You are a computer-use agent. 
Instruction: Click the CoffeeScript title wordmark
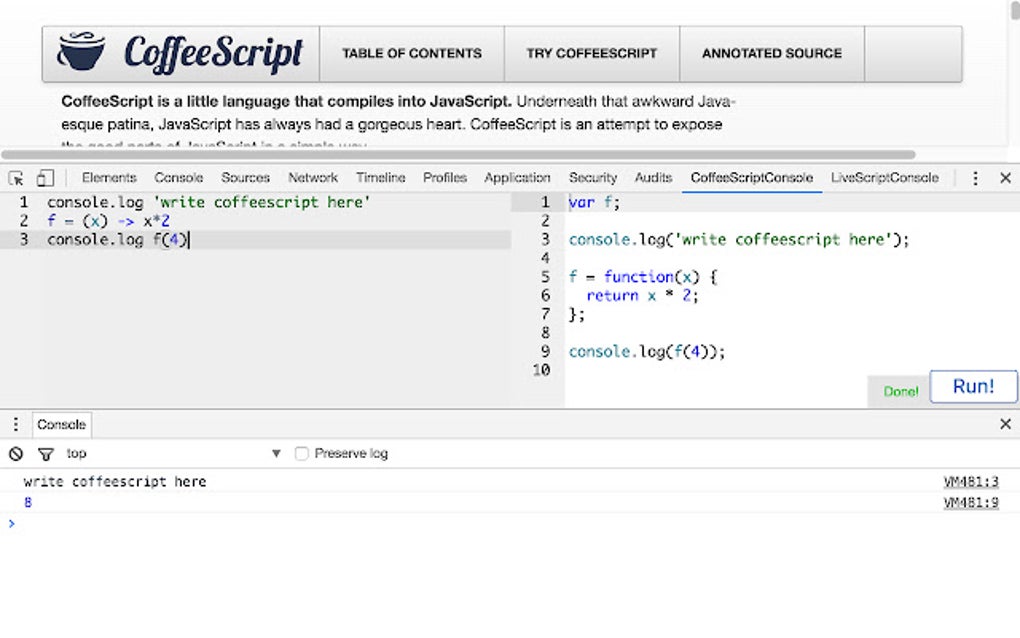pos(213,53)
